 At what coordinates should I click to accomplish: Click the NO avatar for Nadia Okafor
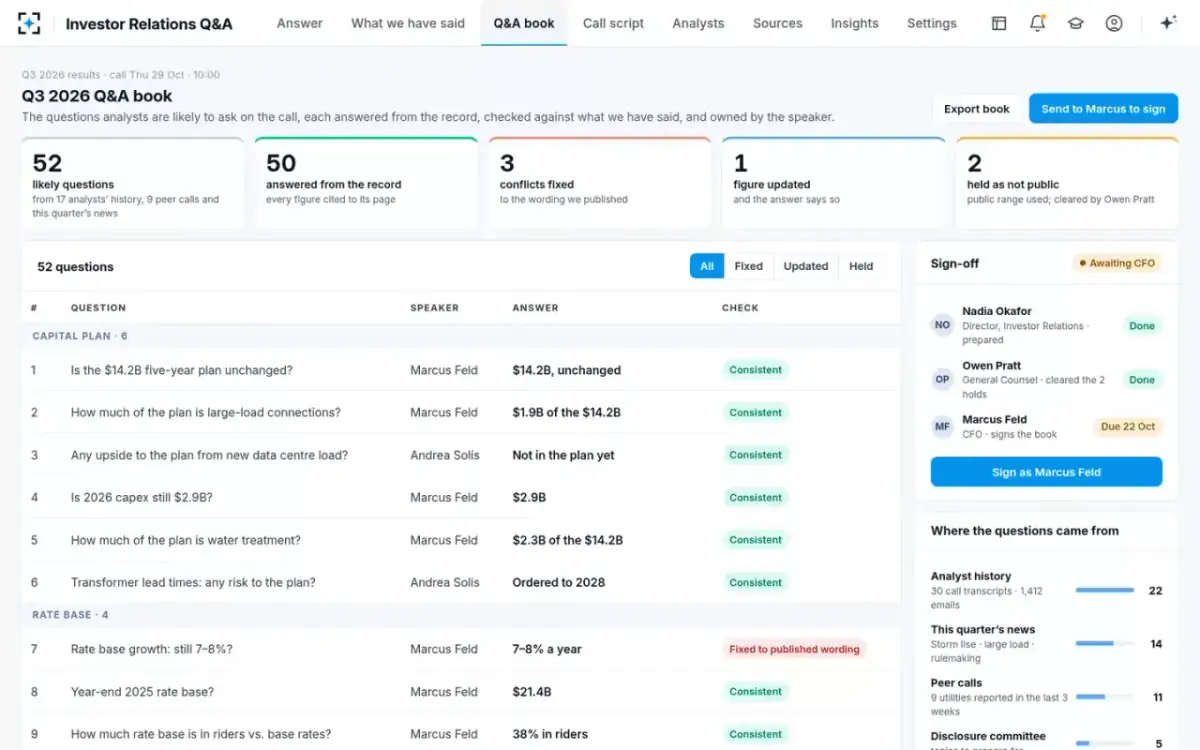pyautogui.click(x=942, y=325)
